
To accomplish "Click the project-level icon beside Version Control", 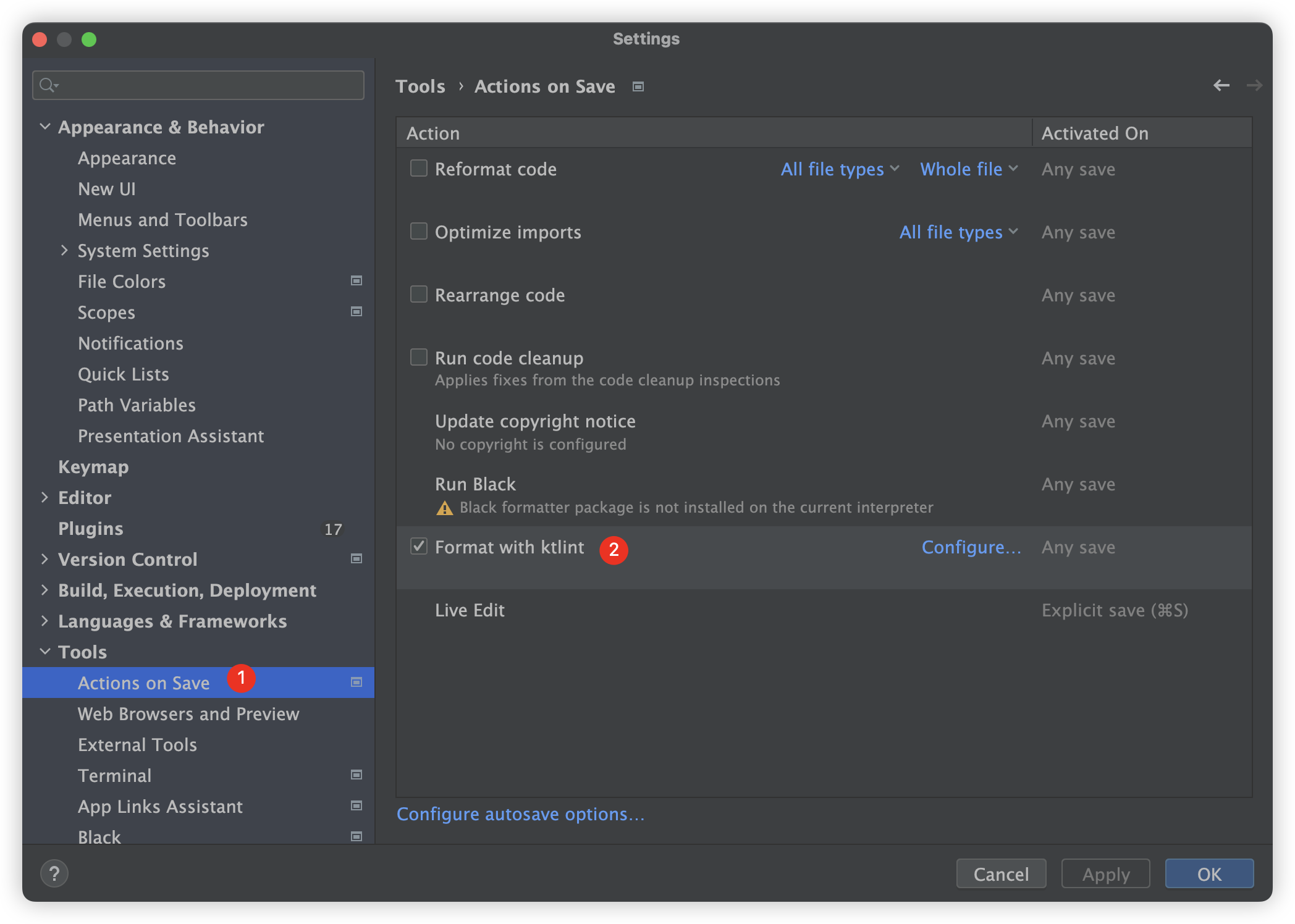I will point(356,559).
